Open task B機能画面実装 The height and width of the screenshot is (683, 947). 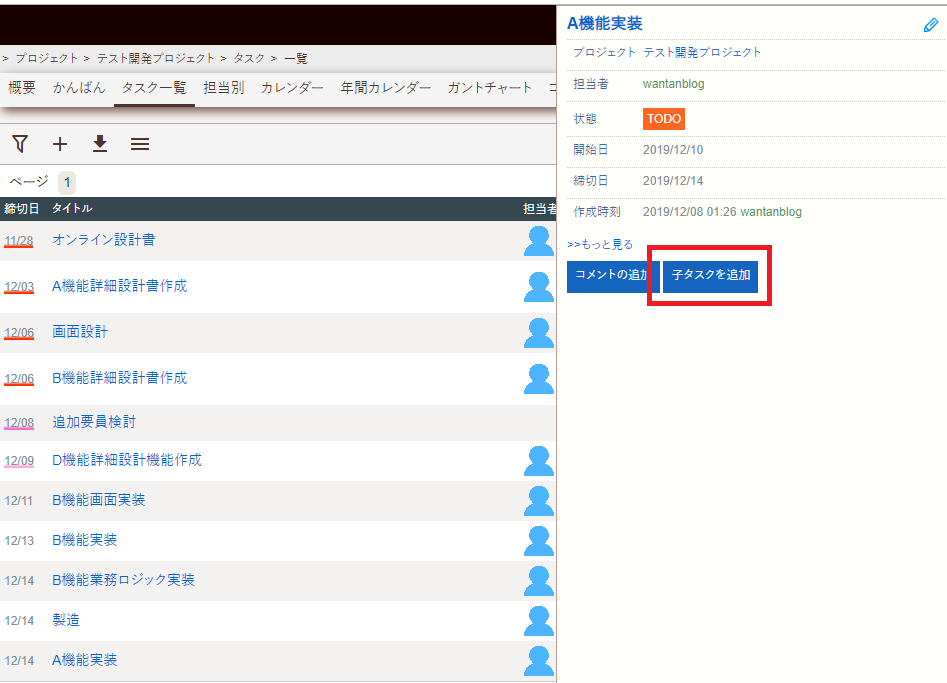pyautogui.click(x=98, y=499)
